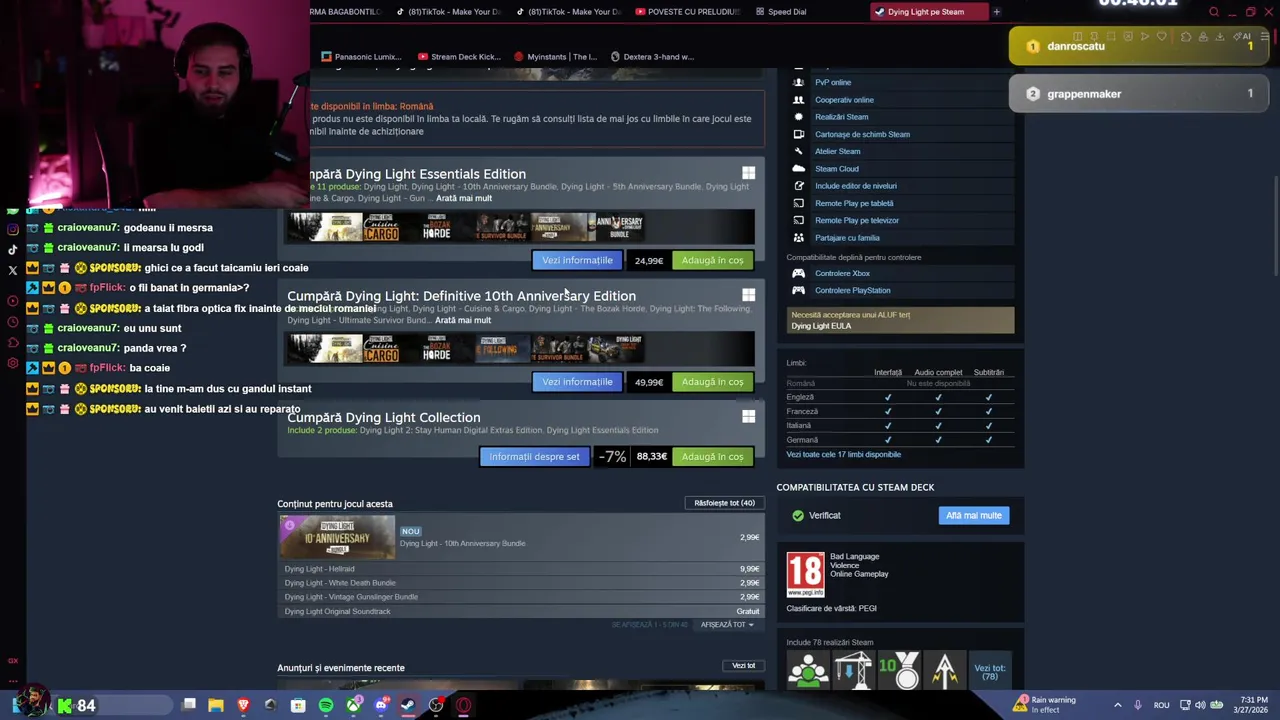Open Steam from the taskbar

coord(408,705)
